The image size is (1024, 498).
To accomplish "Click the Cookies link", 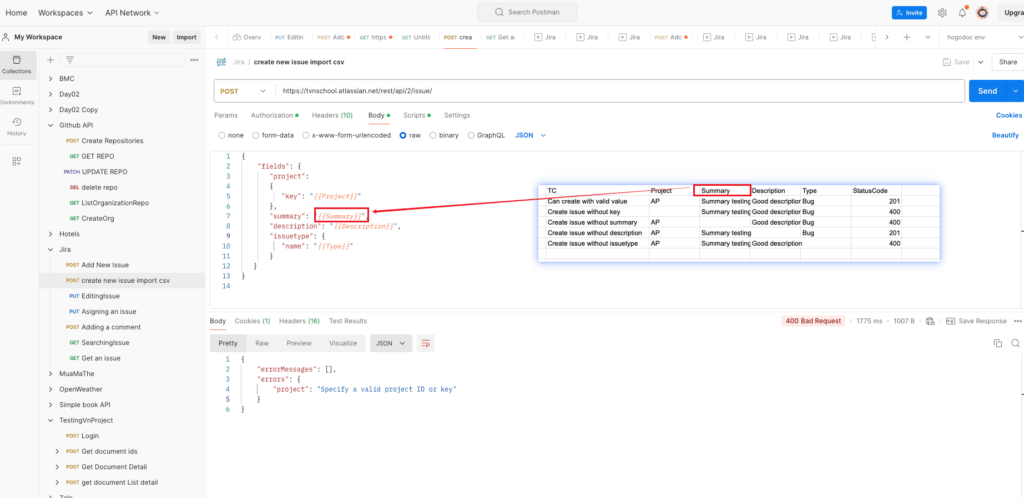I will click(x=1009, y=115).
